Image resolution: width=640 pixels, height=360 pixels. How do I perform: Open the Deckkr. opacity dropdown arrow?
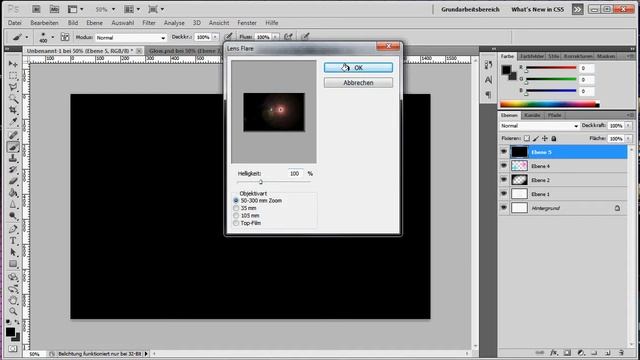coord(215,37)
